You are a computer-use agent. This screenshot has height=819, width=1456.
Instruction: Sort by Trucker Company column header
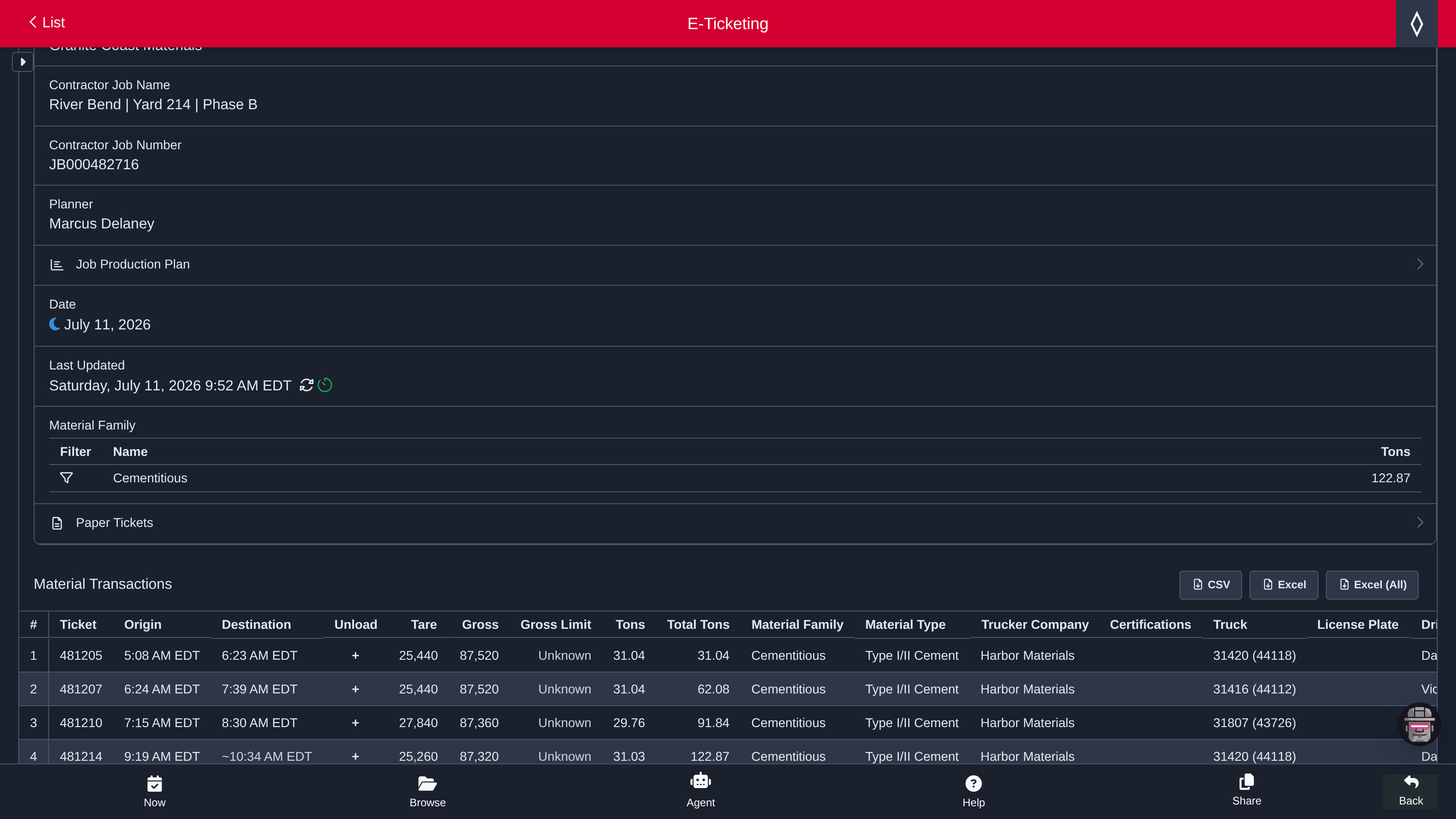1034,625
